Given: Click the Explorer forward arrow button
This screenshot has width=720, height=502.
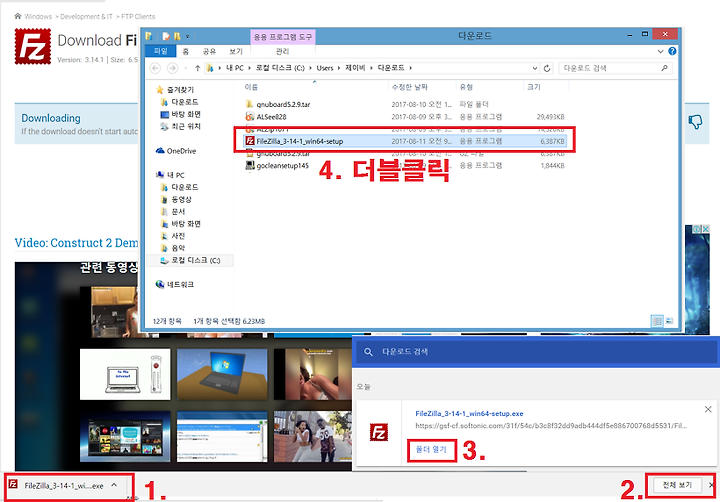Looking at the screenshot, I should [x=172, y=68].
